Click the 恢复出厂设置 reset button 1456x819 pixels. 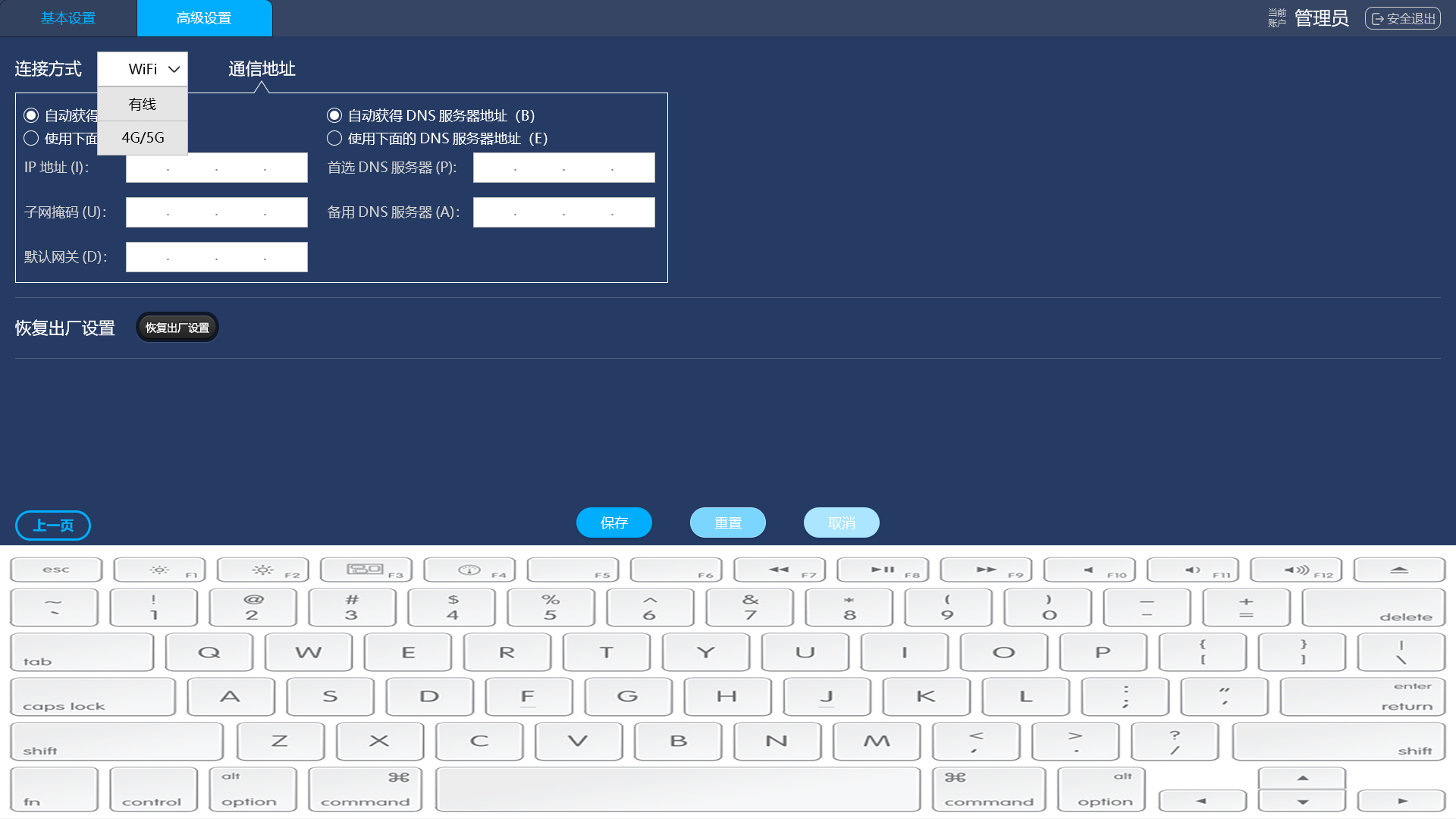point(177,328)
